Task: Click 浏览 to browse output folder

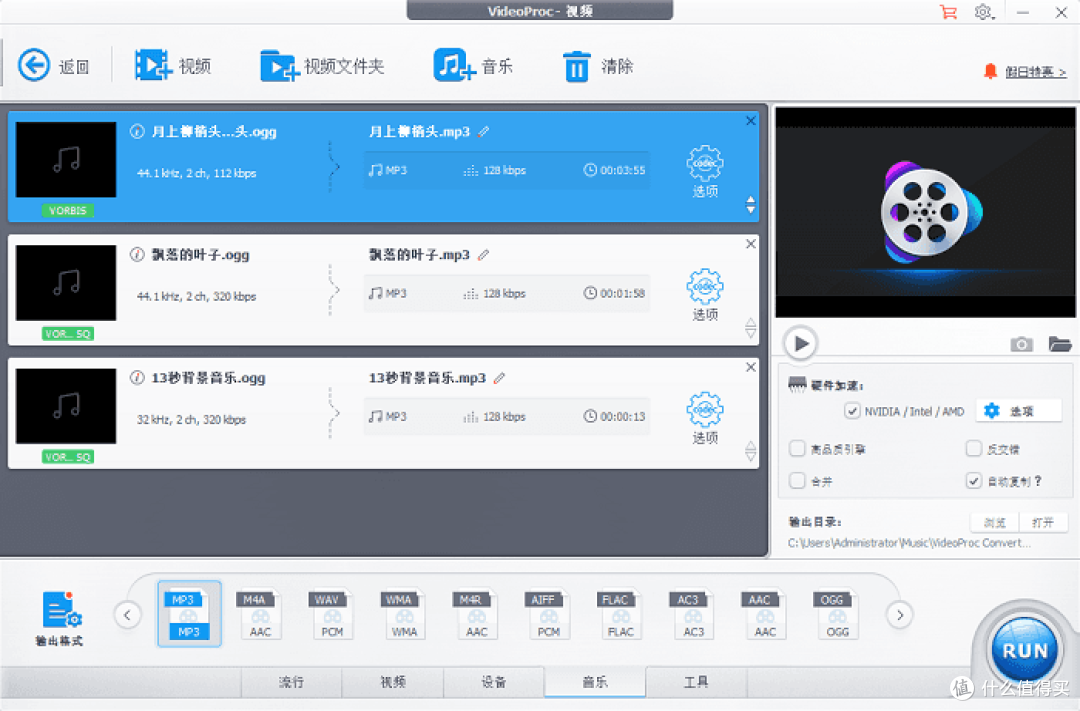Action: [x=995, y=522]
